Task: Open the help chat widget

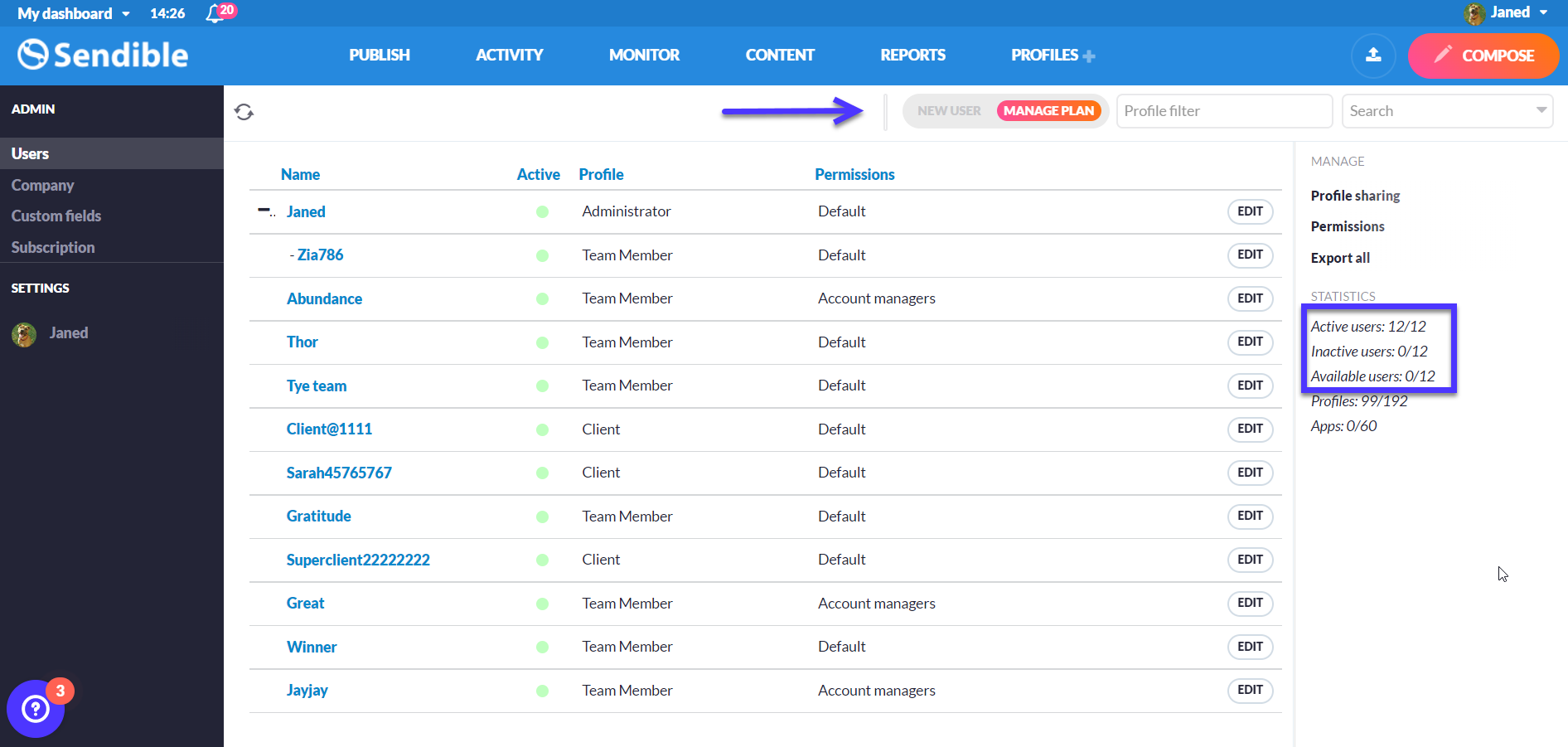Action: [x=36, y=708]
